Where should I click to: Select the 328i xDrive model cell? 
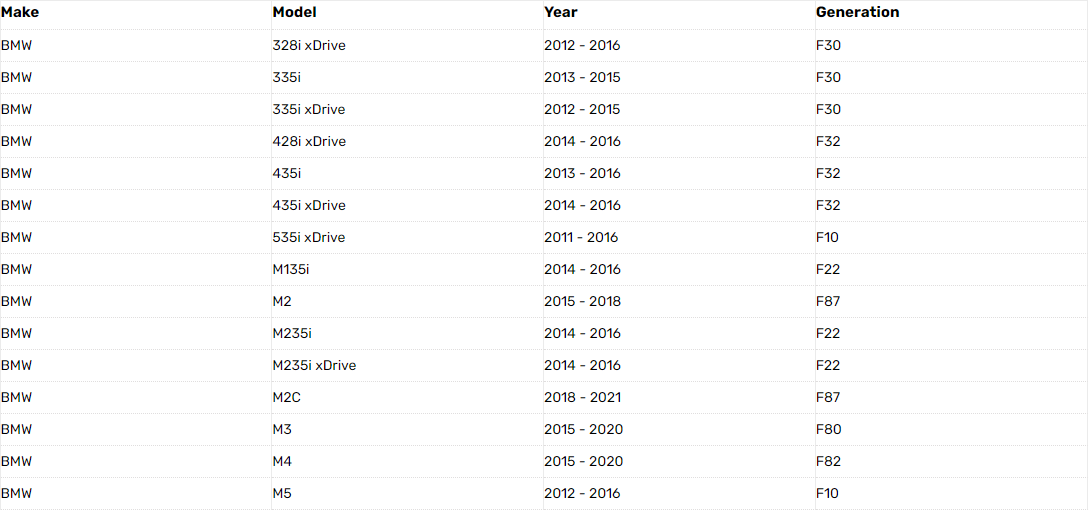pyautogui.click(x=309, y=45)
